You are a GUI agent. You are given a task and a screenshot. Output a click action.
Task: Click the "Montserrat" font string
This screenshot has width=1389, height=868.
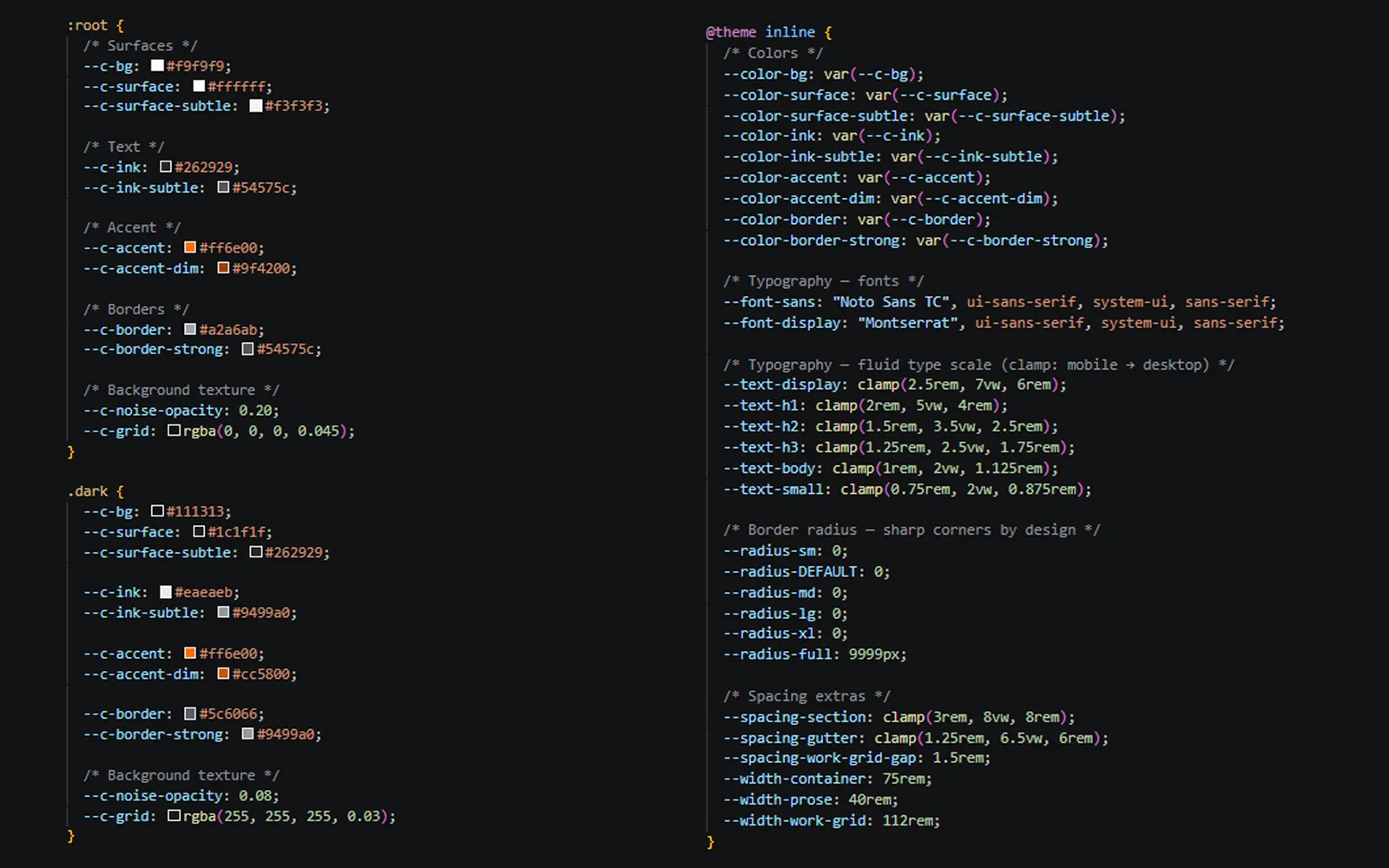[908, 323]
